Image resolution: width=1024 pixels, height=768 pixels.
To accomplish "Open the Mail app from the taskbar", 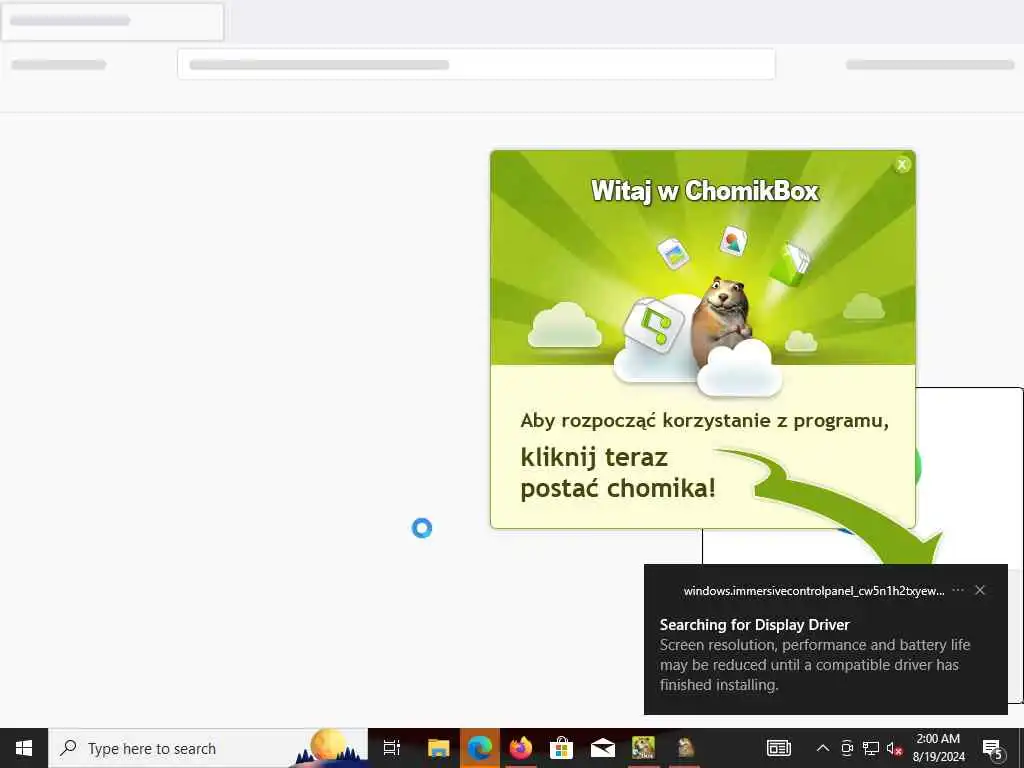I will click(602, 748).
